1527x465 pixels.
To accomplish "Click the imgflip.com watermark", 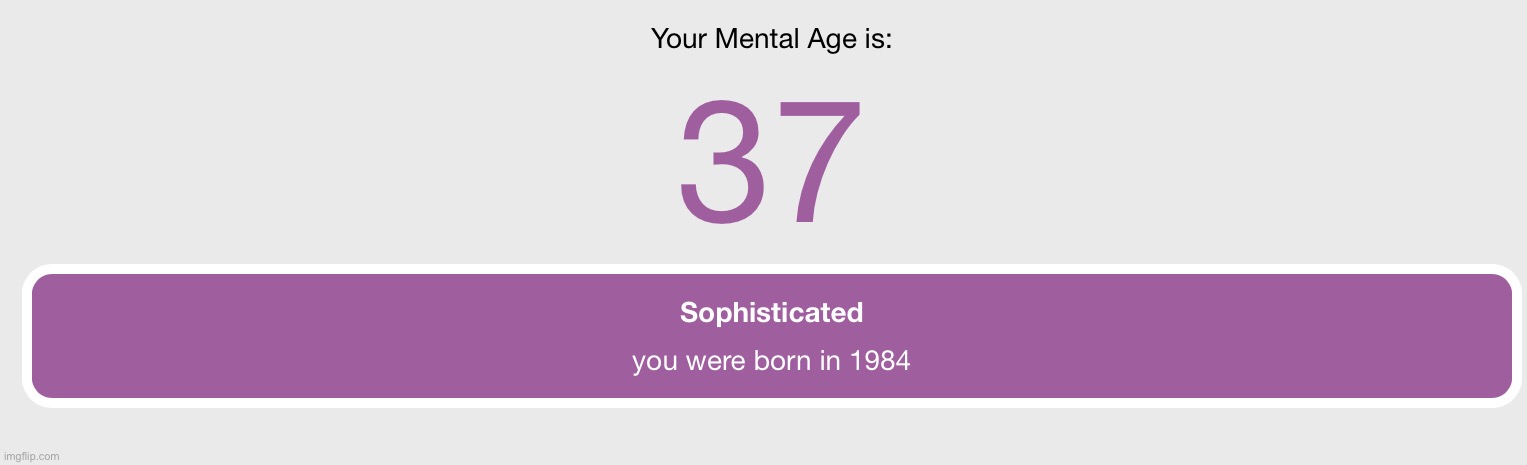I will 31,456.
